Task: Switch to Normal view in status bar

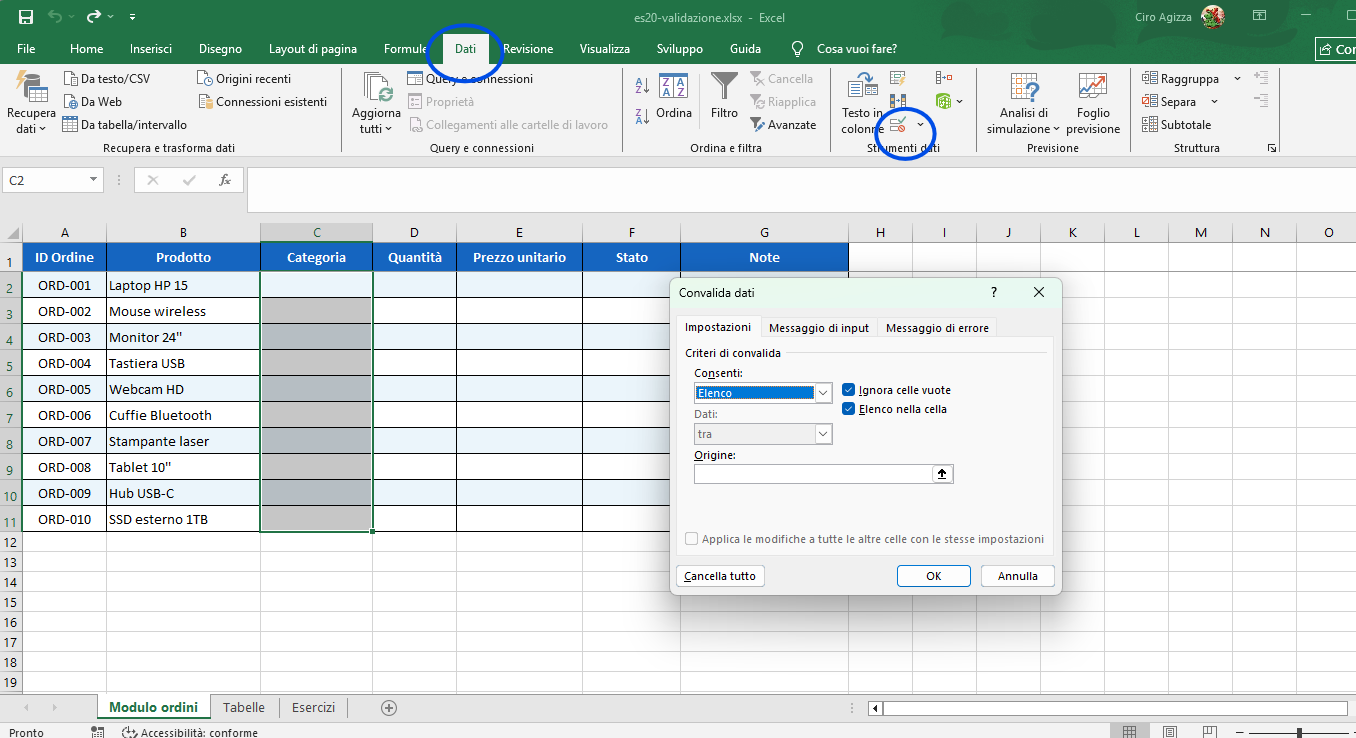Action: coord(1129,732)
